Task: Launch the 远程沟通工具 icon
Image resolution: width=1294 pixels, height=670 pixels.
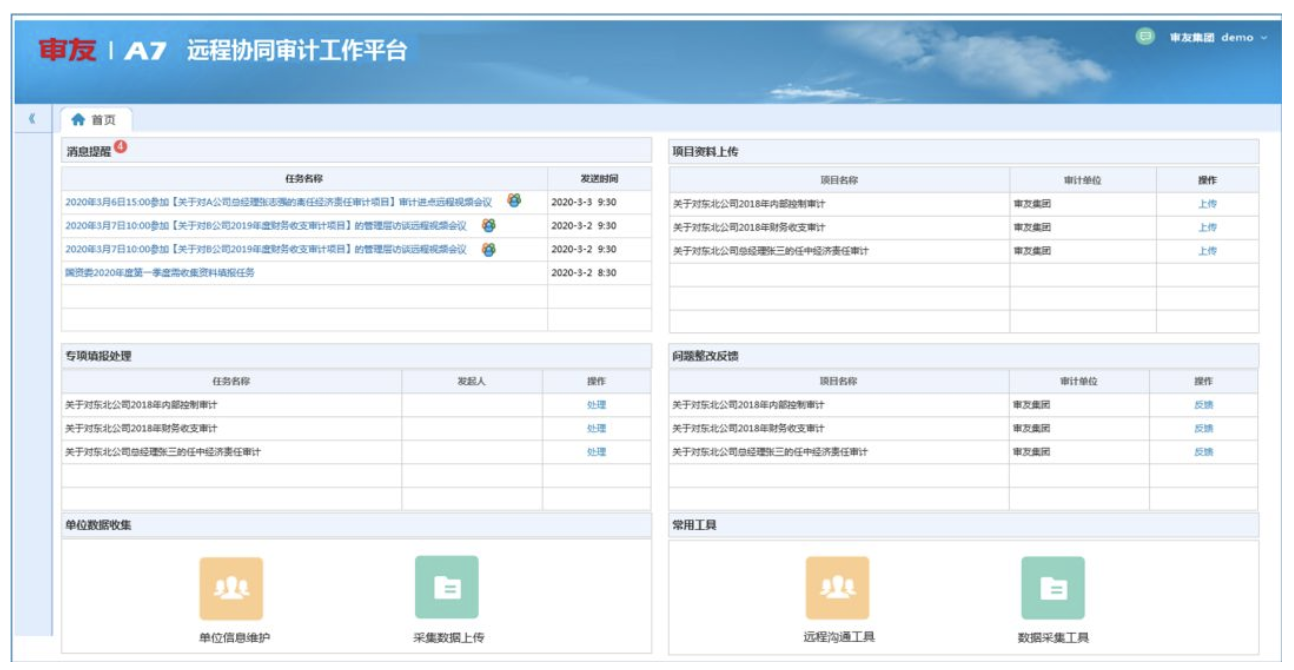Action: pyautogui.click(x=837, y=588)
